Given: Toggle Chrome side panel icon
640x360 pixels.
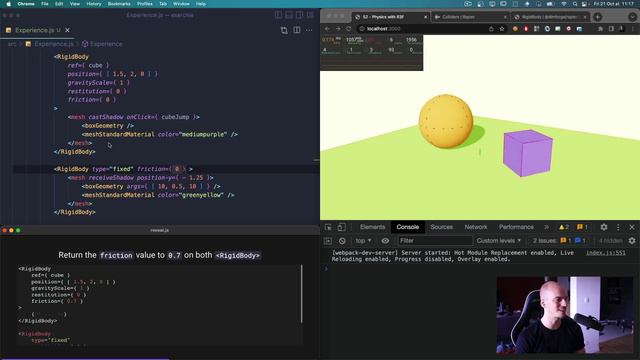Looking at the screenshot, I should click(611, 29).
